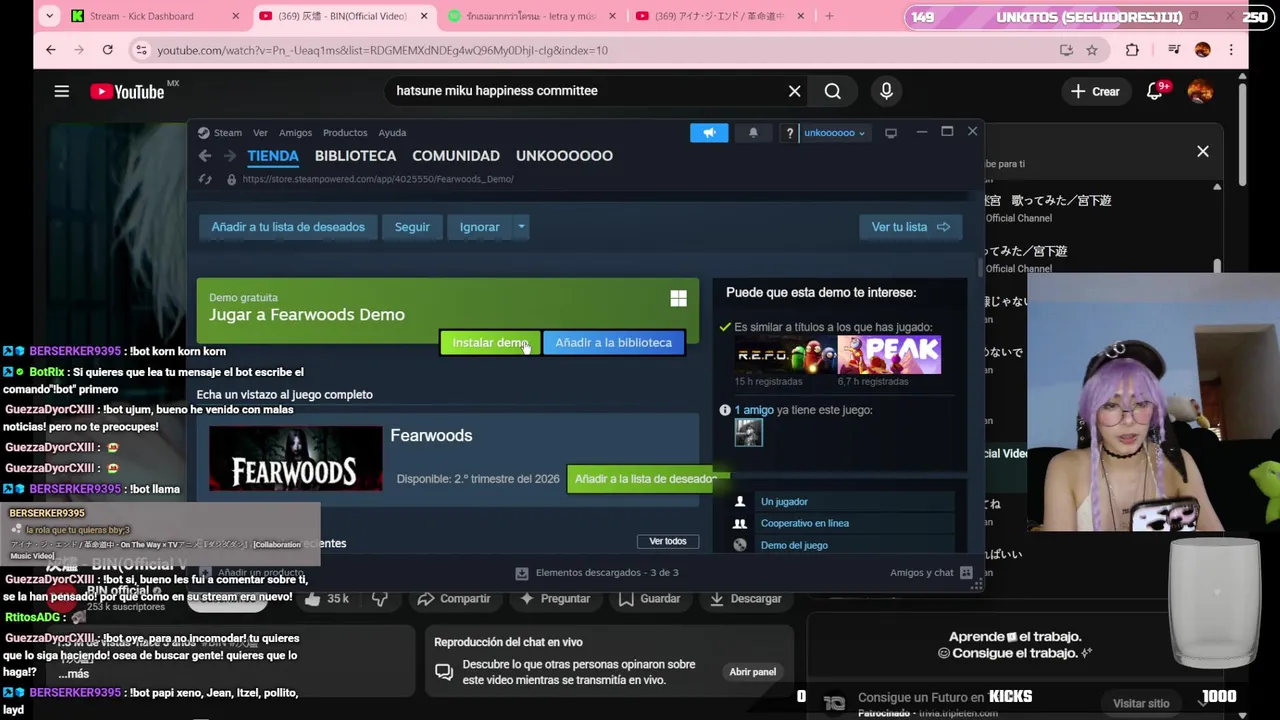Open the Steam help question mark

(789, 132)
